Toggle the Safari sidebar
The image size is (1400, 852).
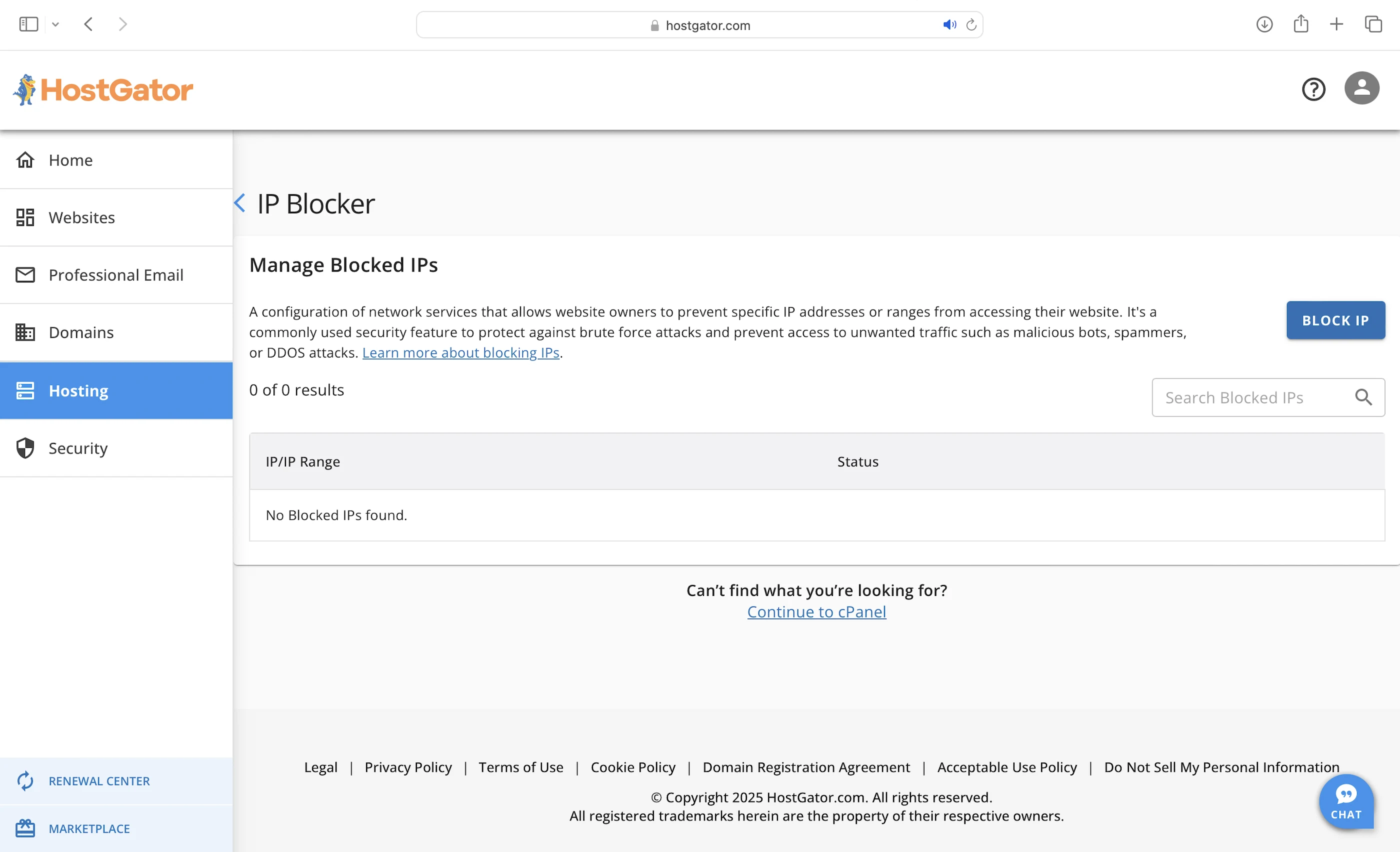tap(28, 24)
